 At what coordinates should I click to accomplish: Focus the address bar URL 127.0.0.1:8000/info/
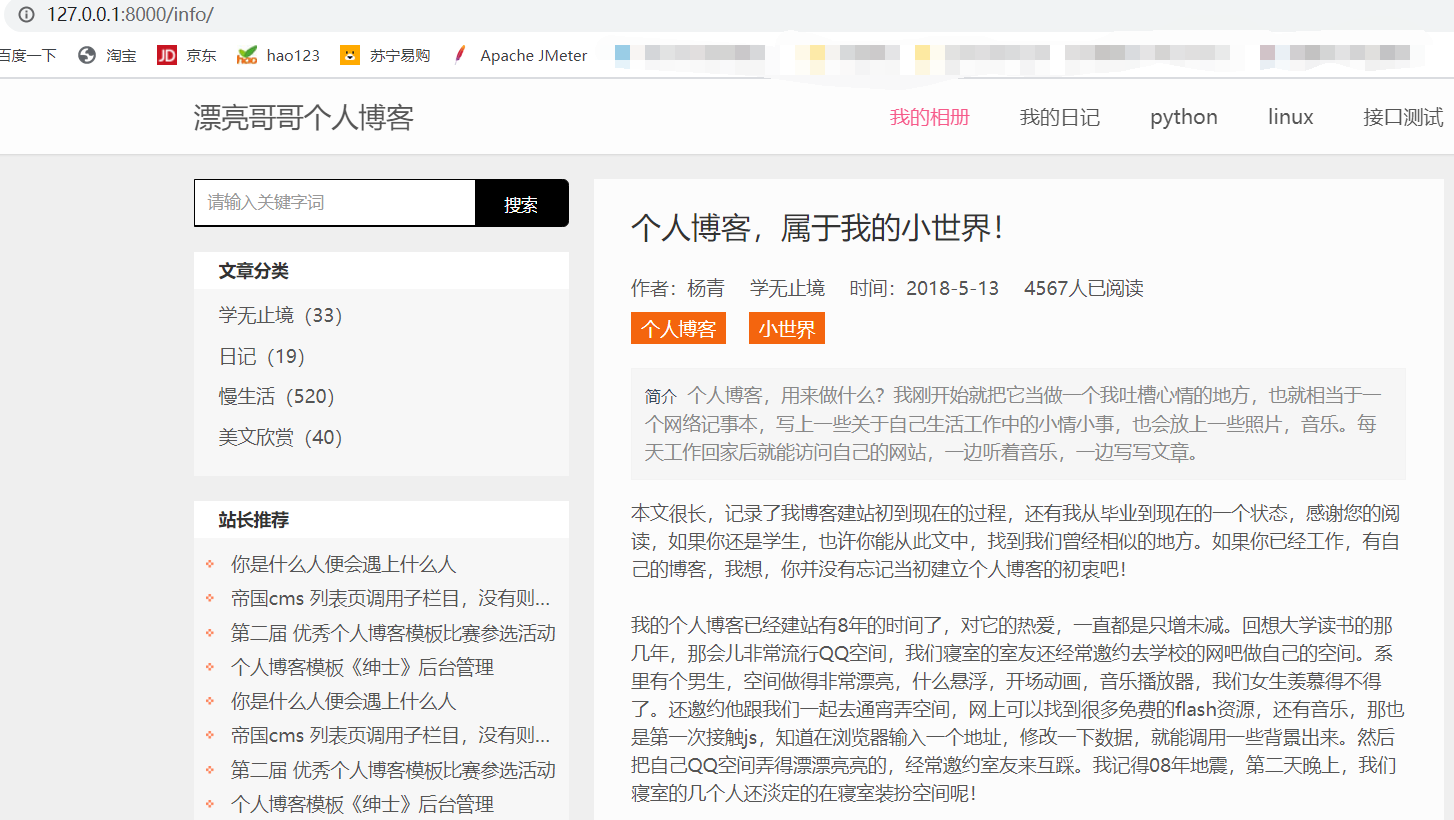tap(130, 15)
